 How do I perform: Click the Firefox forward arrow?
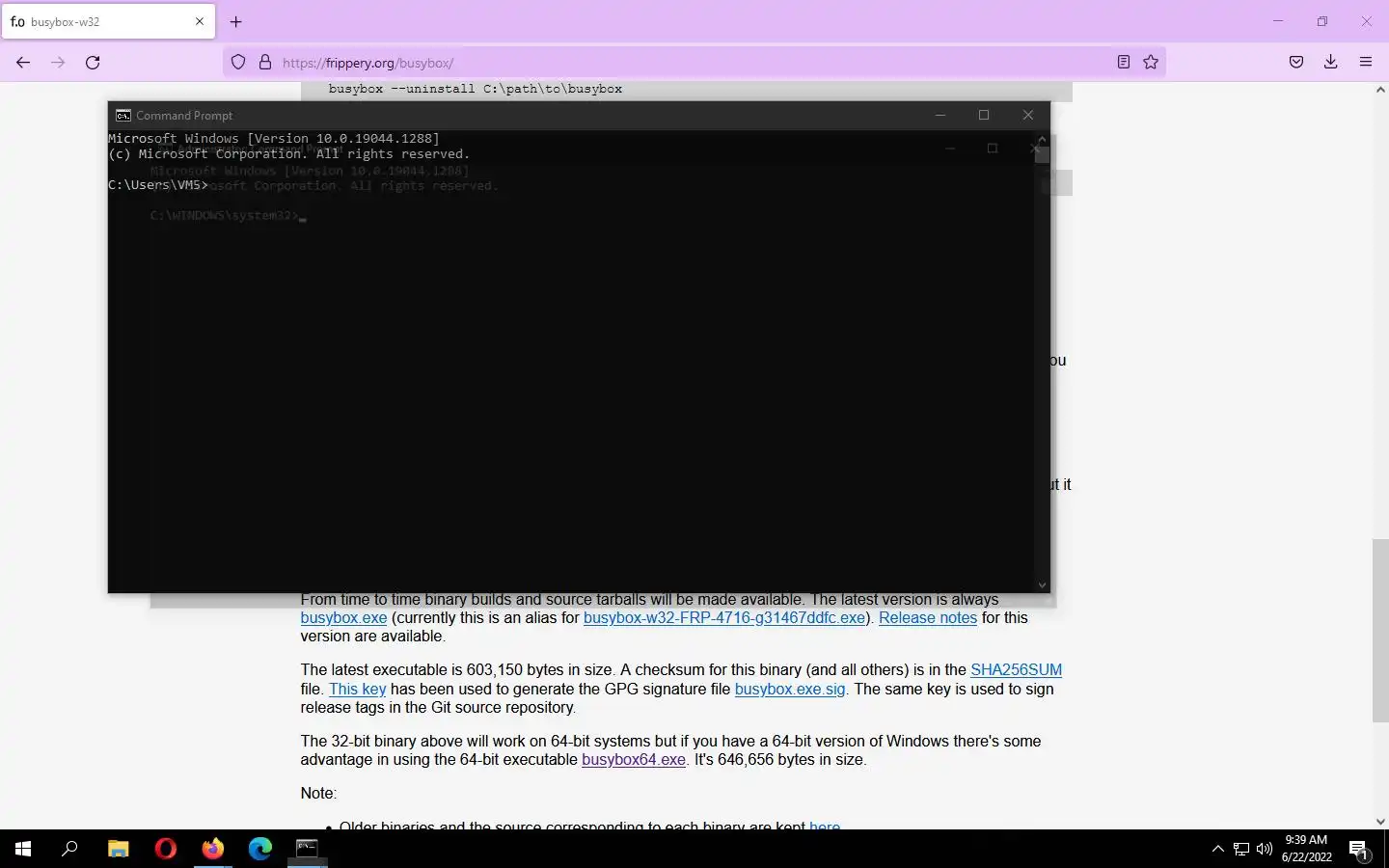click(58, 63)
